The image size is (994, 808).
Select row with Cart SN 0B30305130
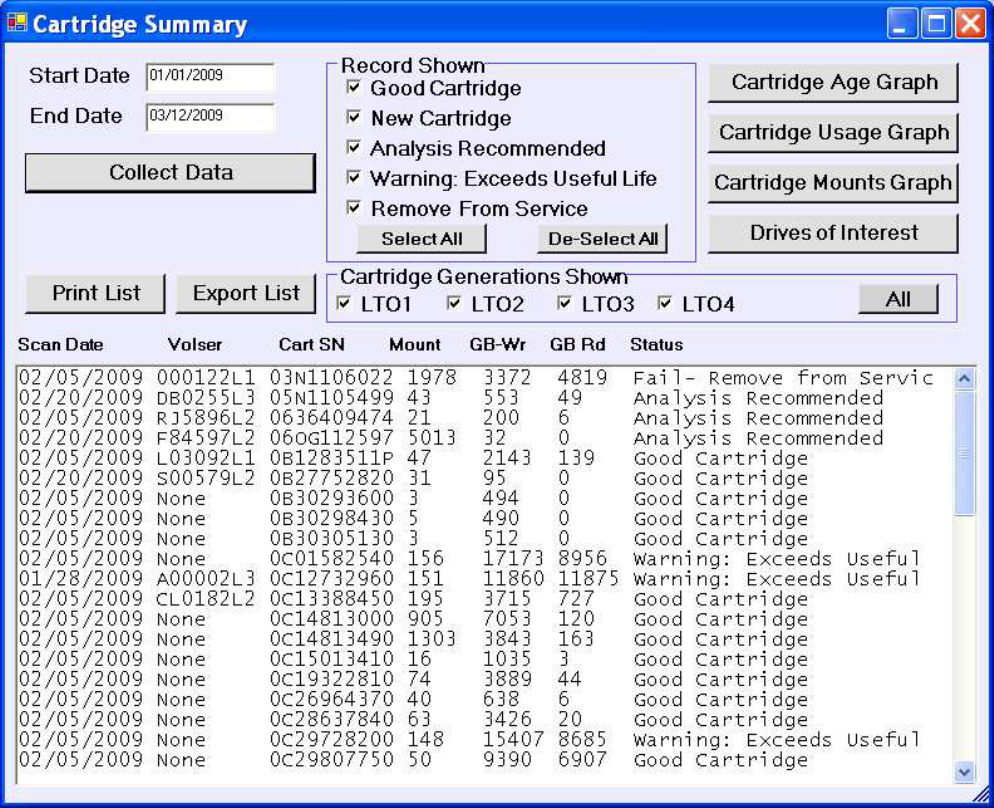[484, 539]
